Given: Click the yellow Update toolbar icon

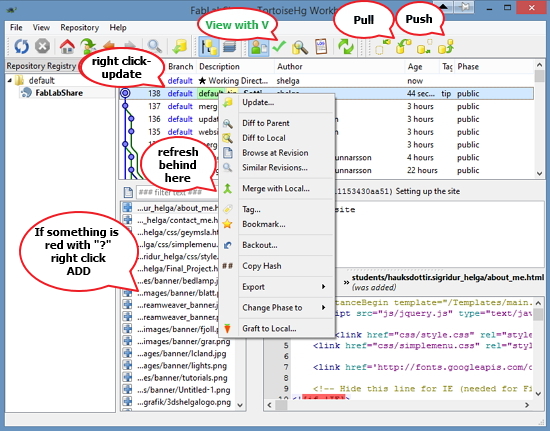Looking at the screenshot, I should point(180,46).
